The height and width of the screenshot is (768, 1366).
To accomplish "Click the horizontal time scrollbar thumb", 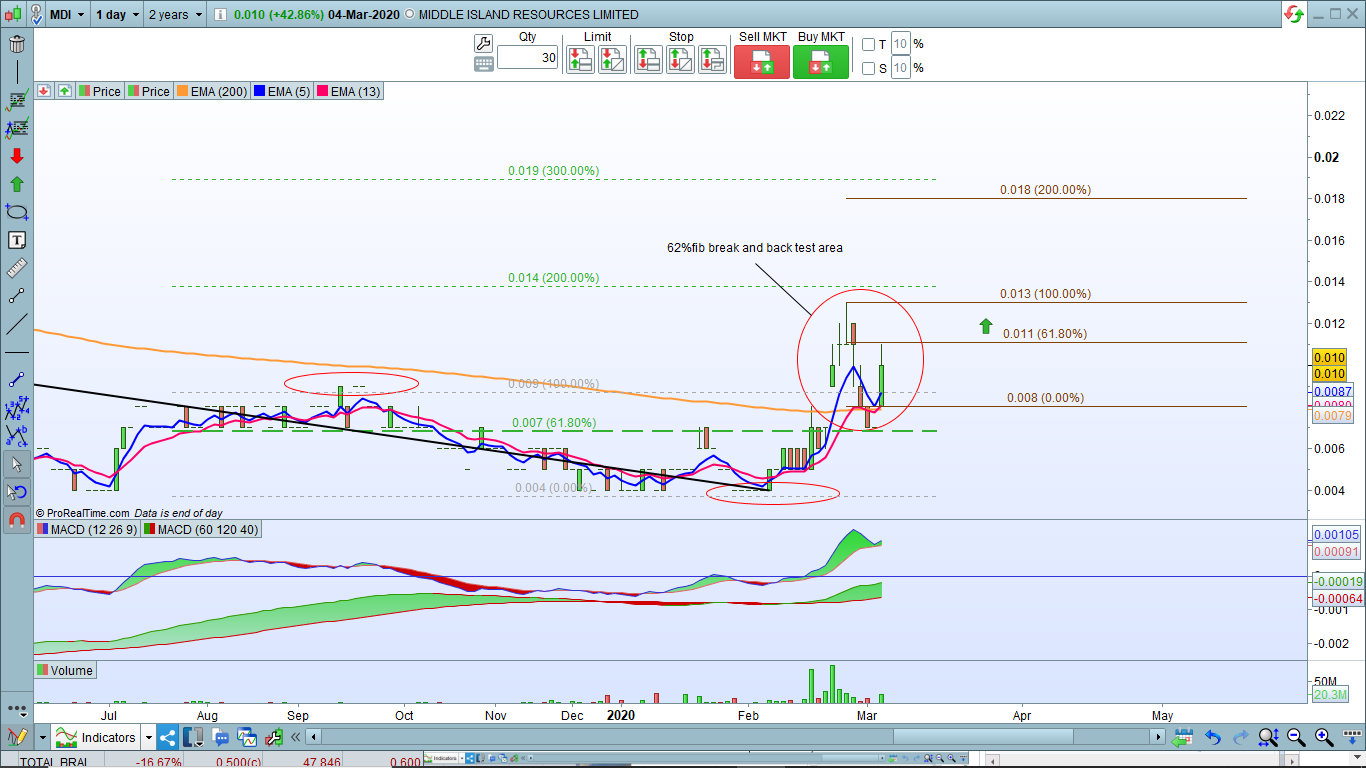I will point(983,737).
